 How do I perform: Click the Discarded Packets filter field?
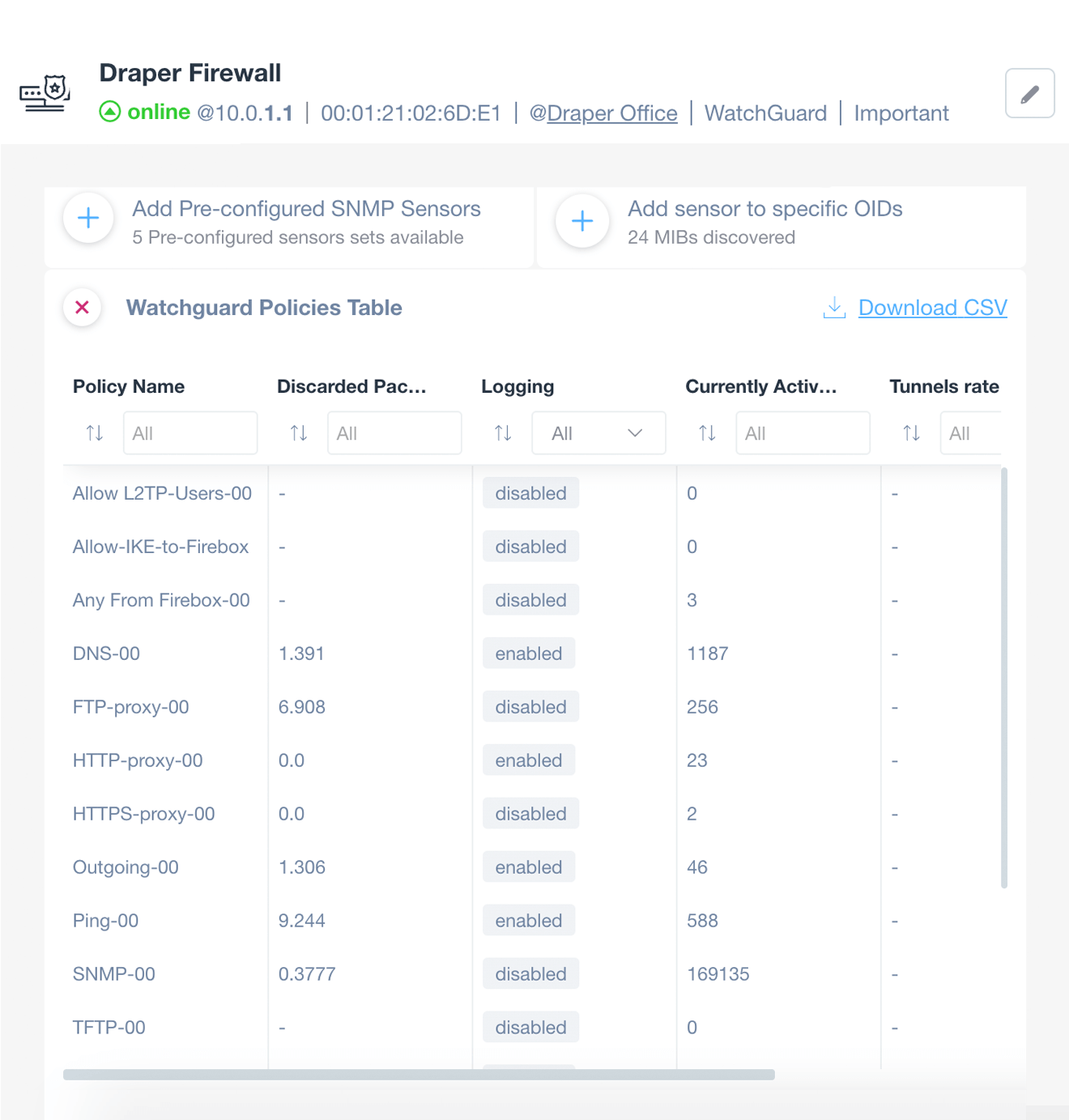(x=394, y=433)
